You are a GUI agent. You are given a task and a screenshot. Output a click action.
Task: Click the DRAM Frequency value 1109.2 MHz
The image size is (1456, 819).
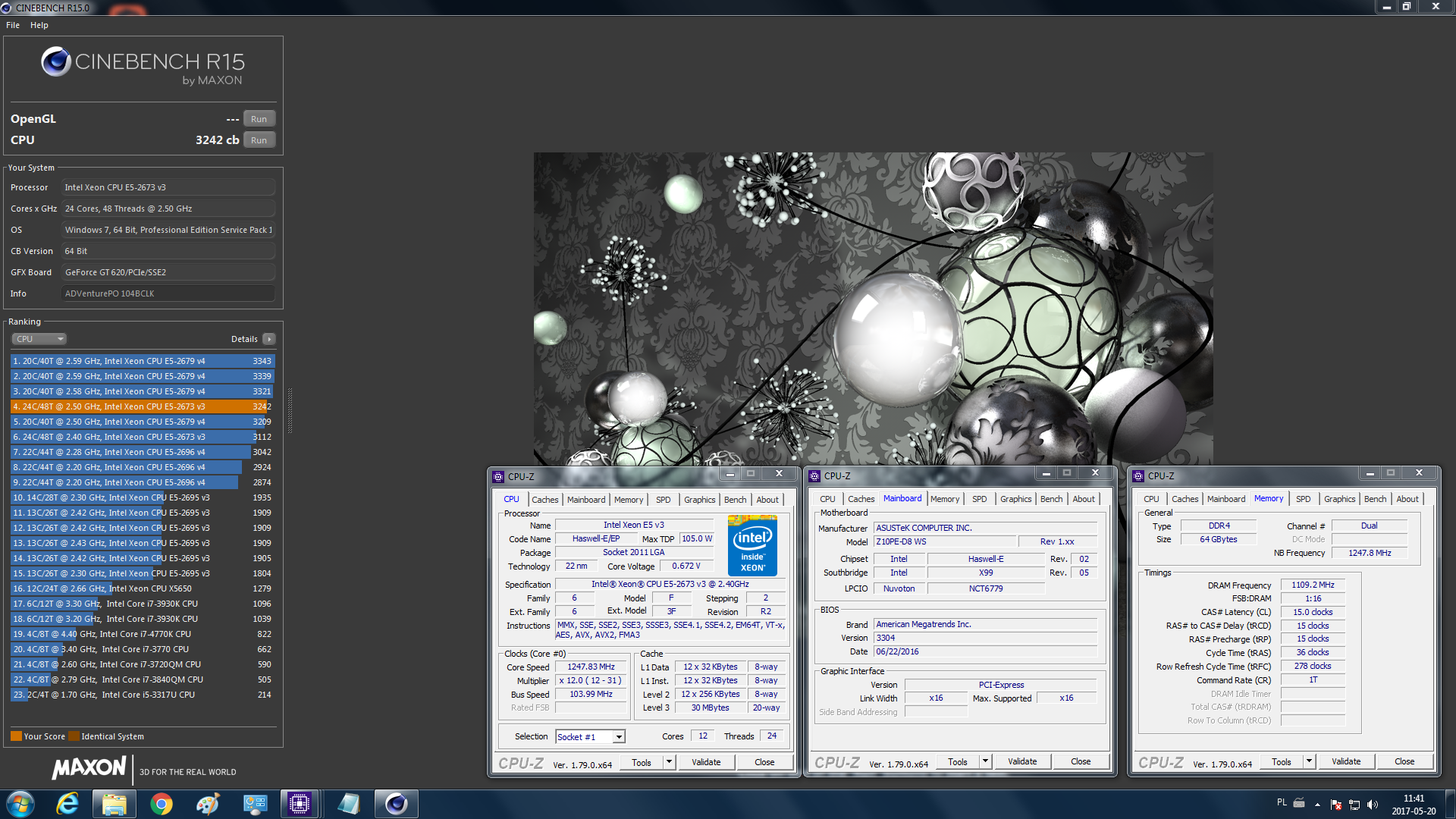click(1313, 585)
